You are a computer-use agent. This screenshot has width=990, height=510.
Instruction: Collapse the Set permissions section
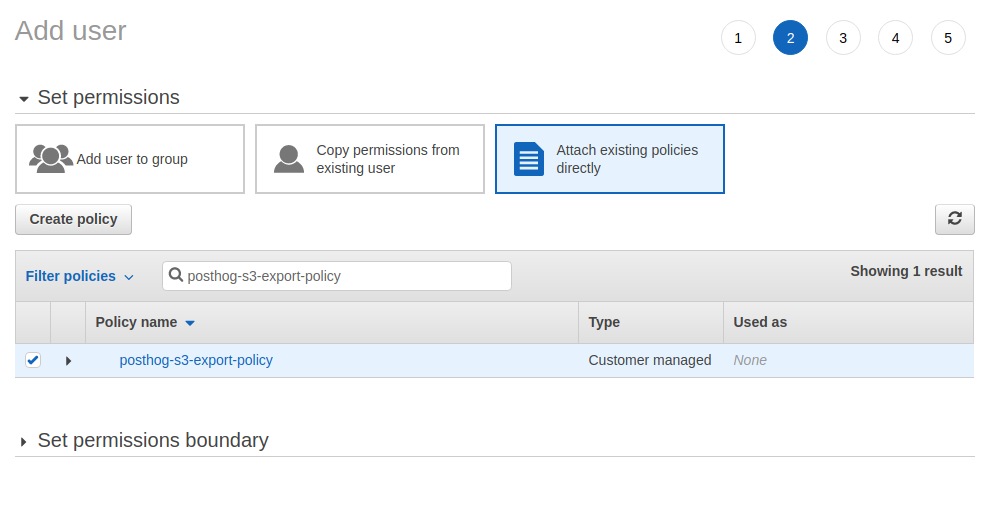24,98
